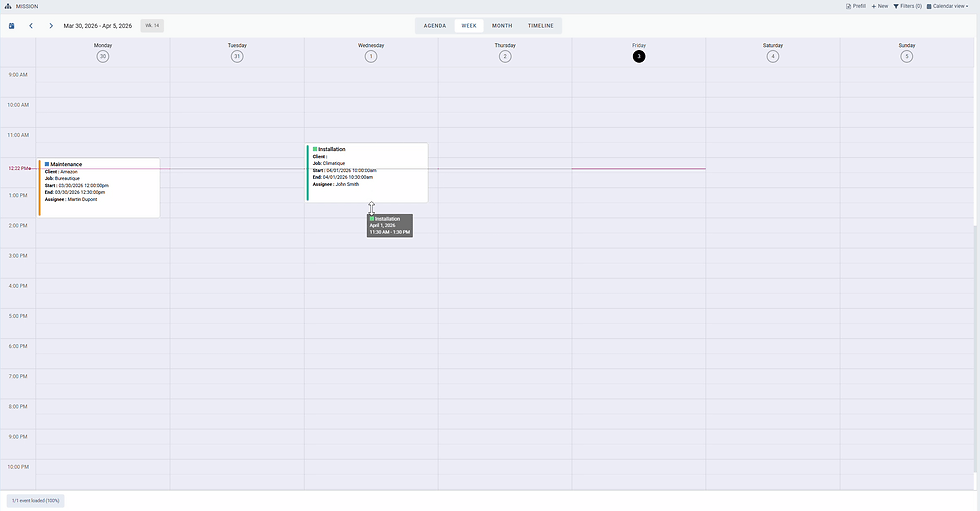Click the Assignee : Martin Dupont text
980x511 pixels.
(71, 199)
